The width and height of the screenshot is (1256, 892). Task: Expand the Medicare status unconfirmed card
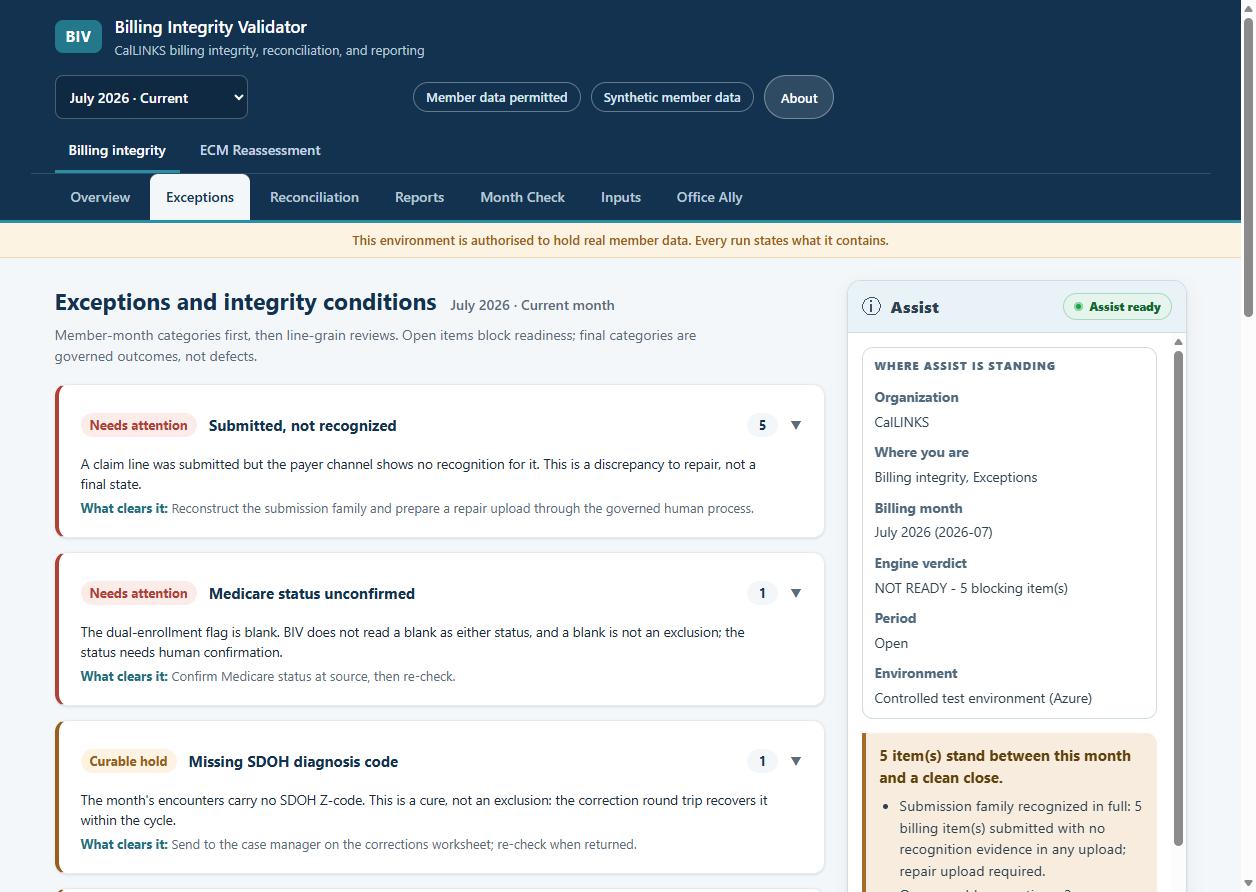796,593
